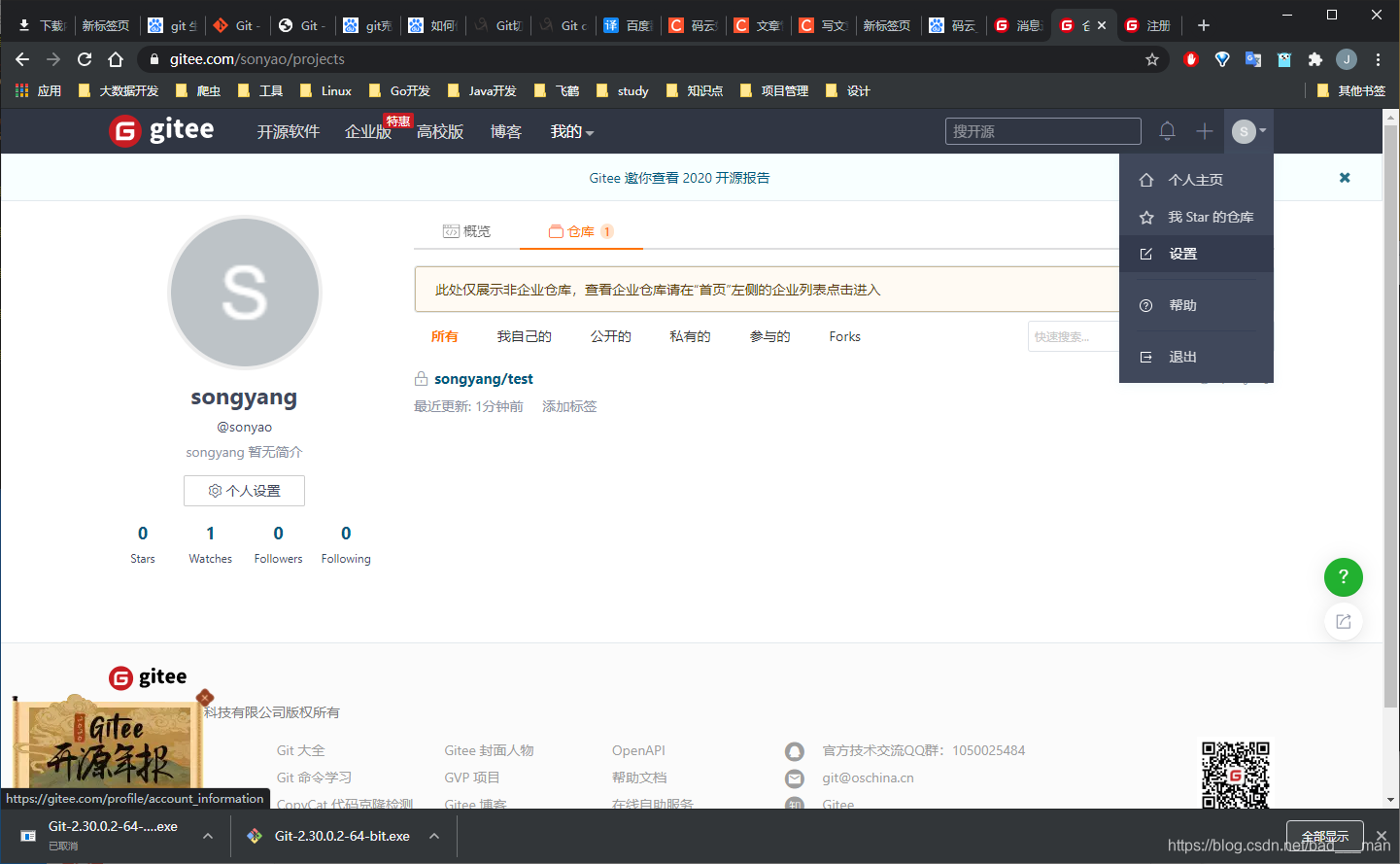Open the songyang/test repository link
This screenshot has height=864, width=1400.
(483, 378)
